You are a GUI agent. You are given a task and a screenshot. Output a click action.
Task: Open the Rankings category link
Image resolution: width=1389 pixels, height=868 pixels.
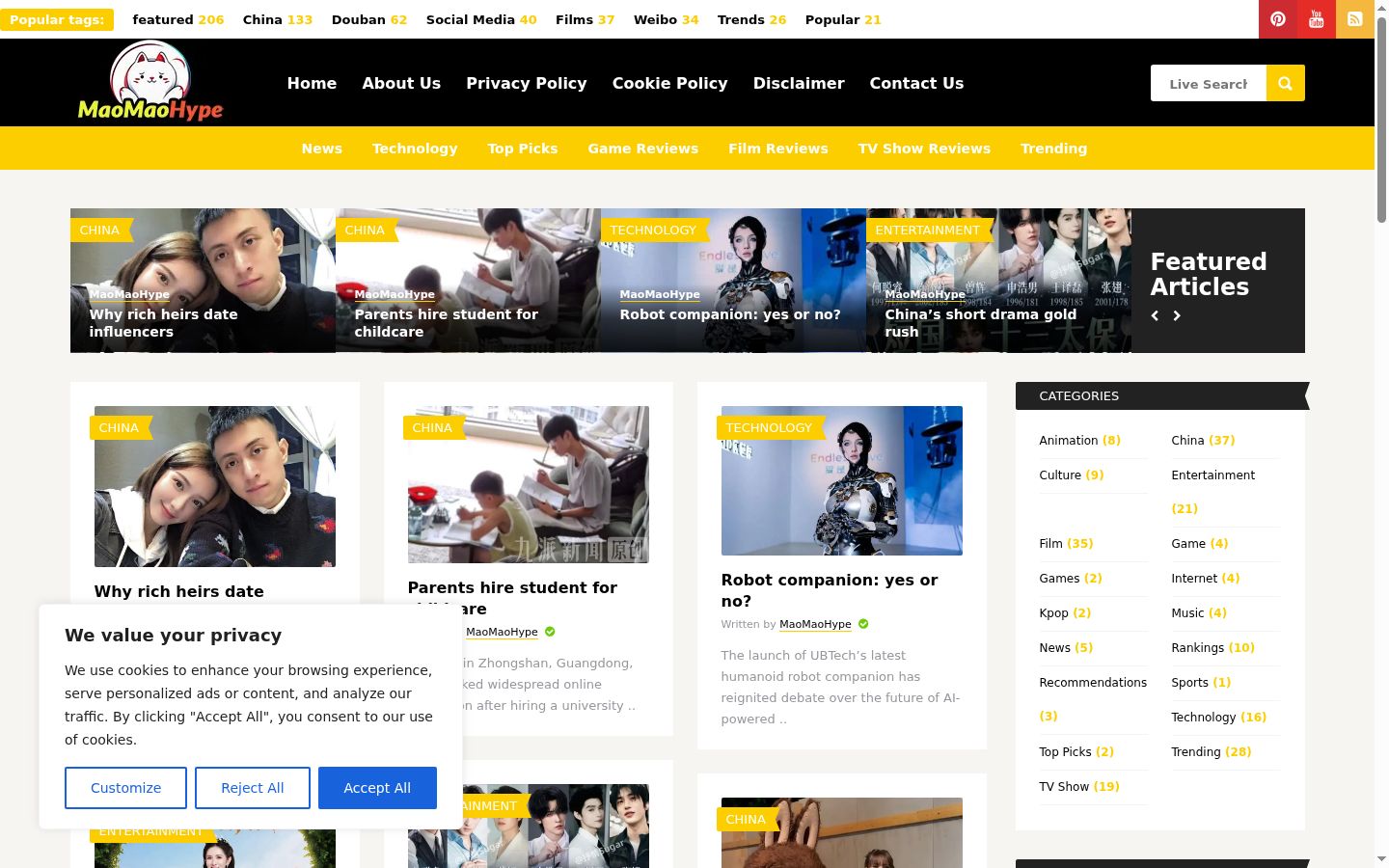point(1197,648)
